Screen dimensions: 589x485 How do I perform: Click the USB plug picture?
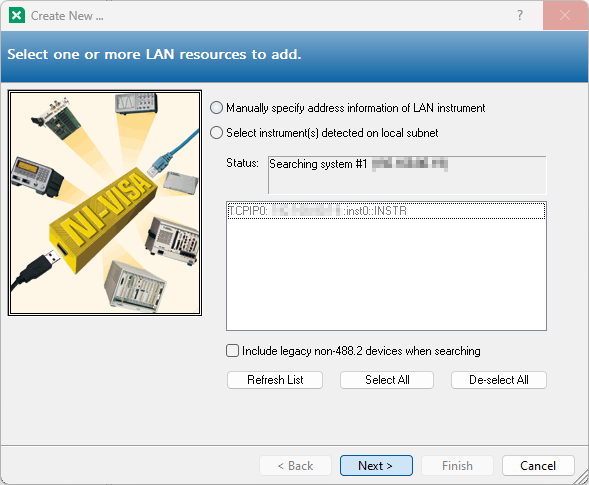(x=36, y=269)
